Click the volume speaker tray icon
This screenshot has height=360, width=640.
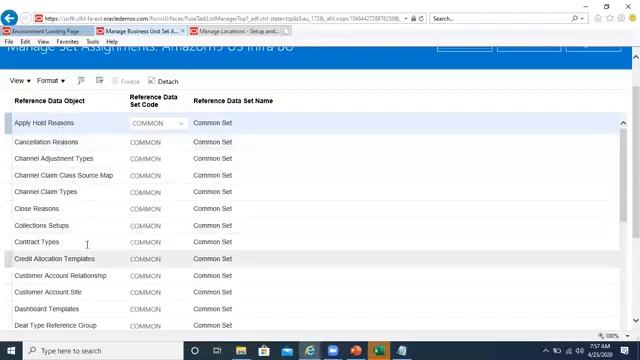580,351
